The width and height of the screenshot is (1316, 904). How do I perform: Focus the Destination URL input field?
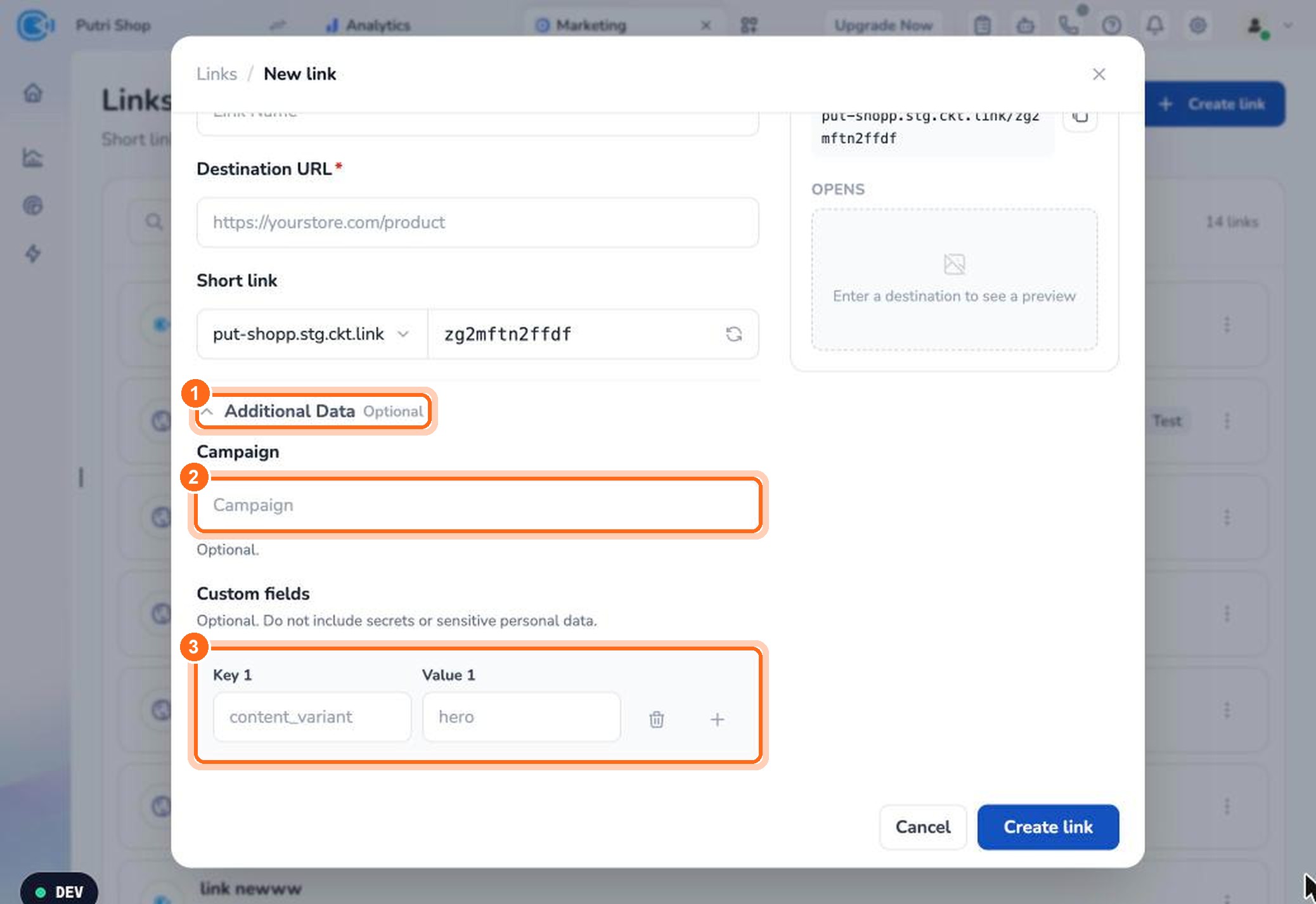tap(477, 223)
